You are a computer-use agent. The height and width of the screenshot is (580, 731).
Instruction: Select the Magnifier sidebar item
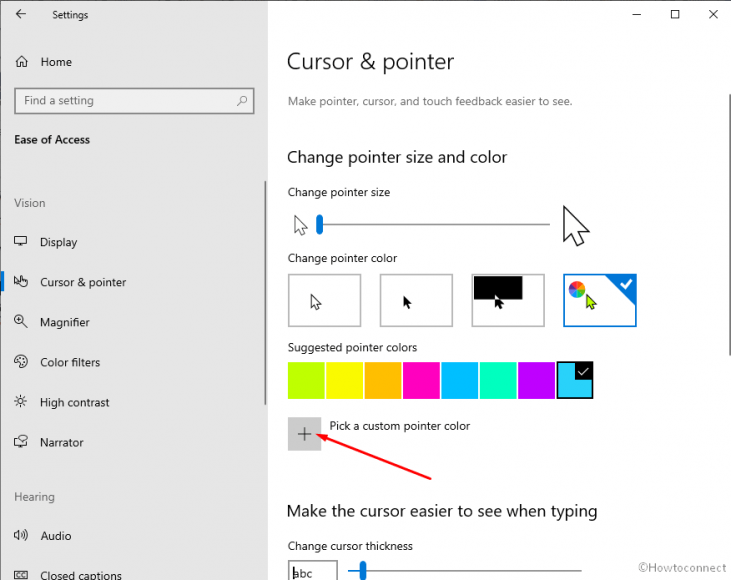pyautogui.click(x=64, y=322)
